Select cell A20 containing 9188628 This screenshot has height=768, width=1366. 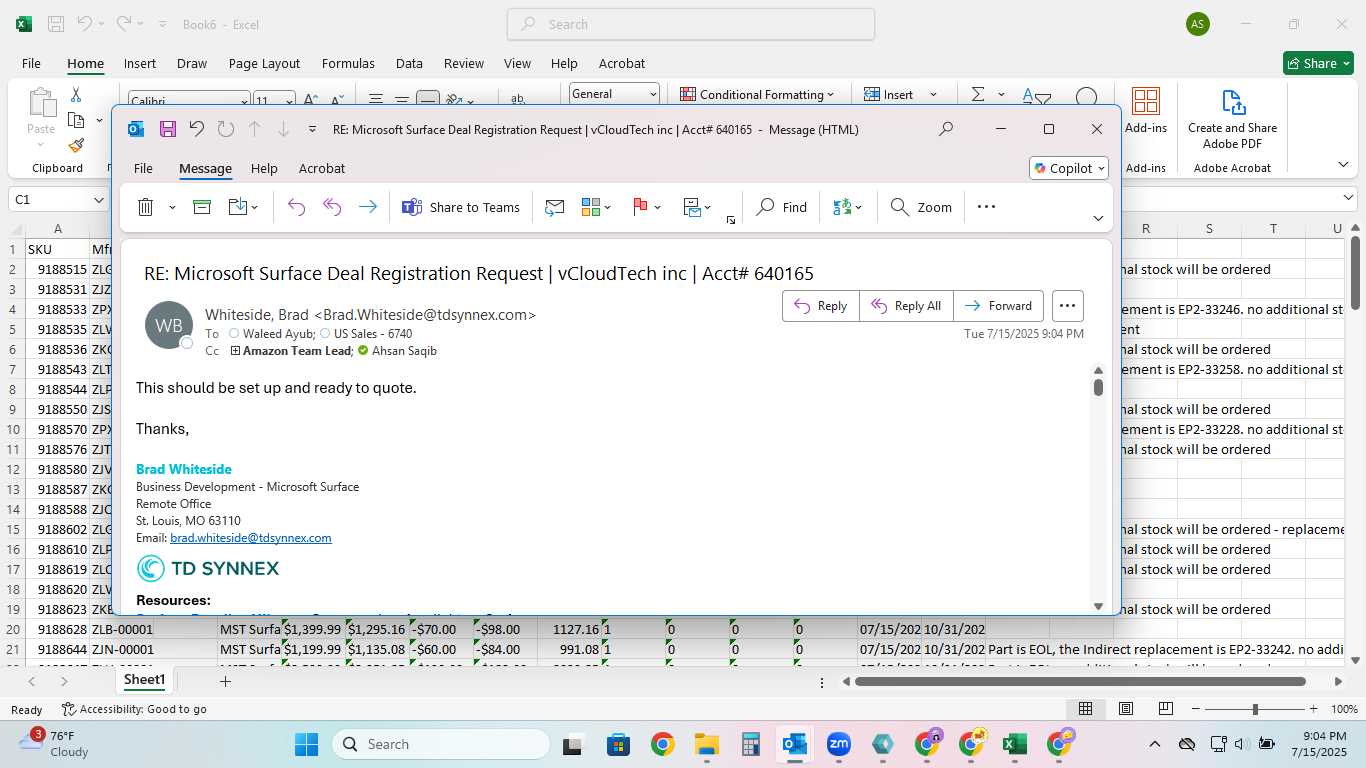pos(58,629)
